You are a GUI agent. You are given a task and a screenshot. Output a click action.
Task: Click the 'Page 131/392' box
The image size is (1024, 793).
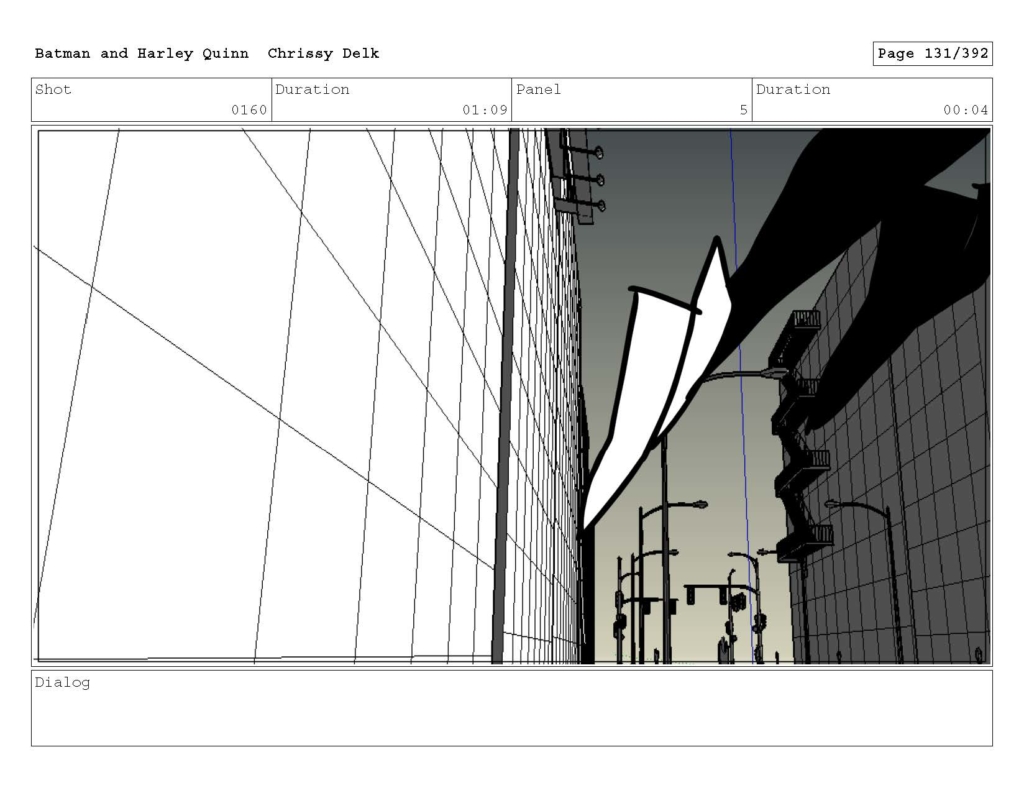[933, 54]
